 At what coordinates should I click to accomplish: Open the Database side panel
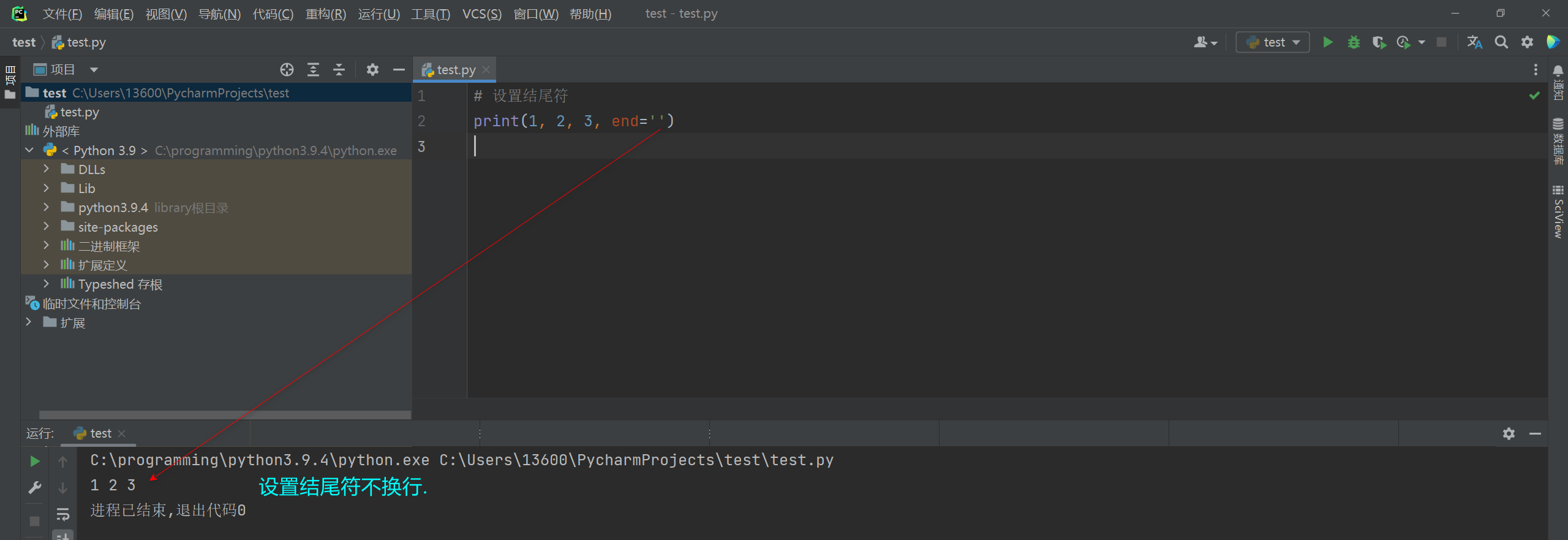[x=1558, y=142]
